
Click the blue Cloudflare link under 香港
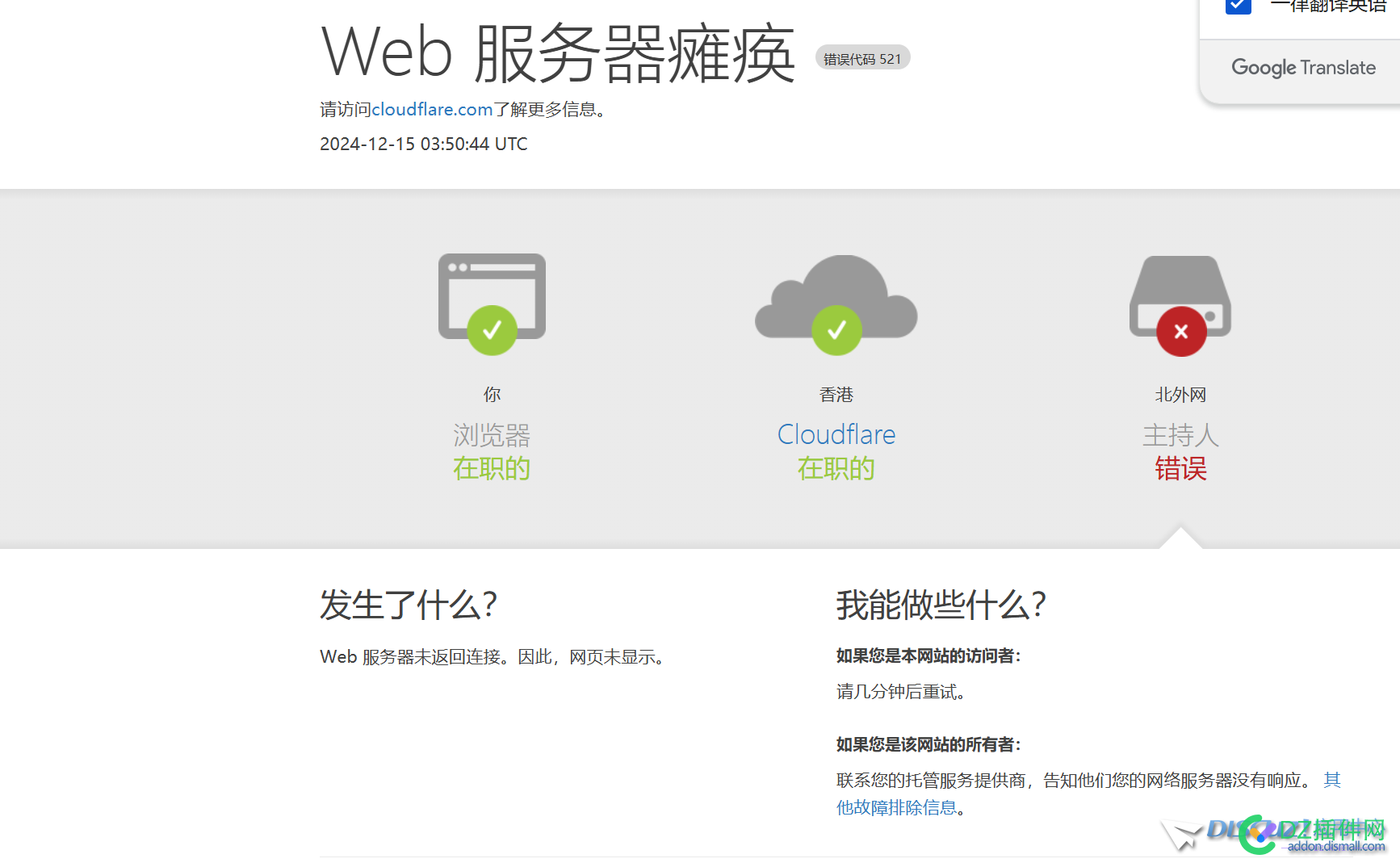836,434
